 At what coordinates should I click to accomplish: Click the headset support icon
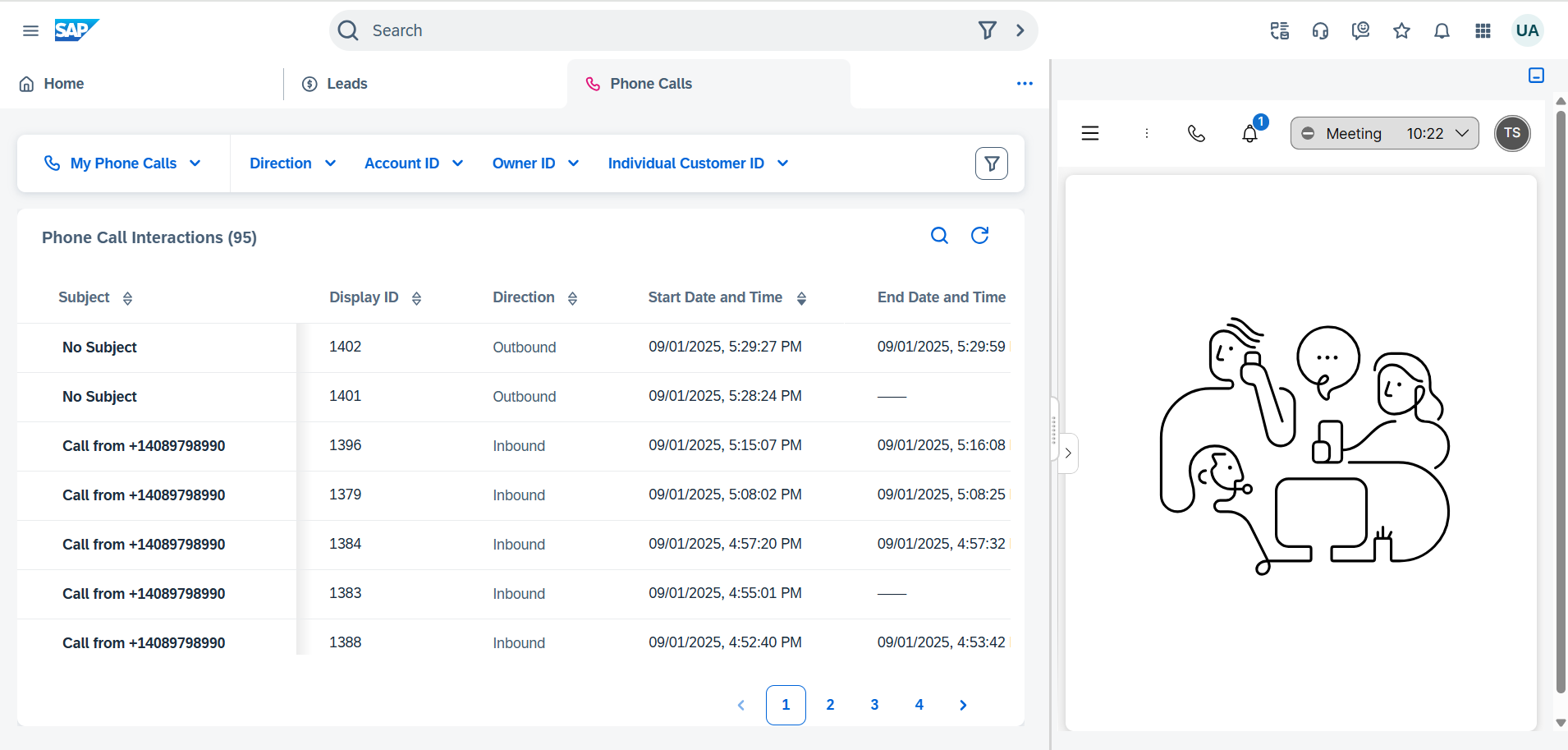pos(1320,30)
